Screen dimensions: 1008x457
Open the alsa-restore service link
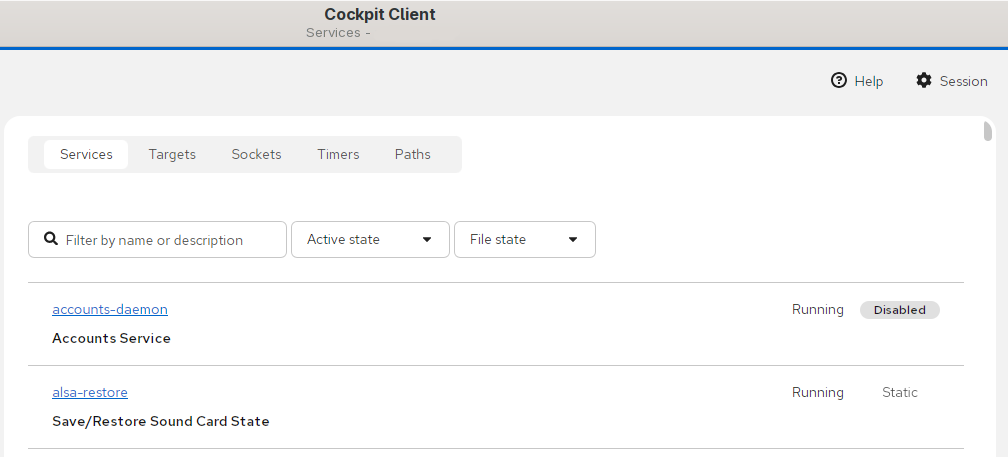(90, 392)
